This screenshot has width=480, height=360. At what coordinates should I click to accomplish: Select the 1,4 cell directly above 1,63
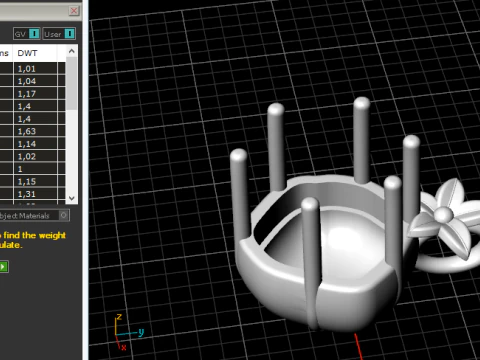point(35,119)
